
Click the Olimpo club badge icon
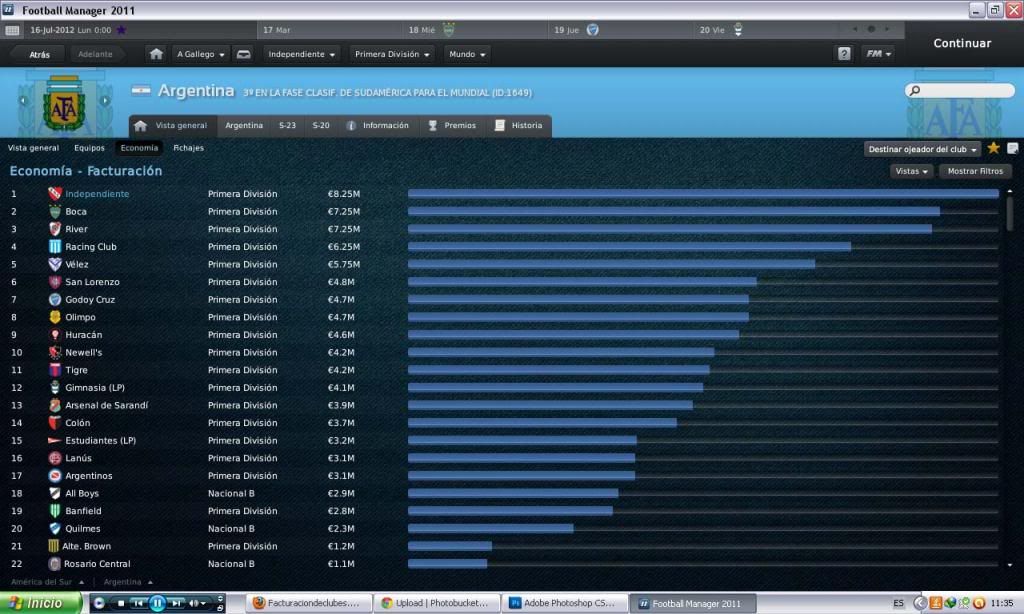point(55,317)
